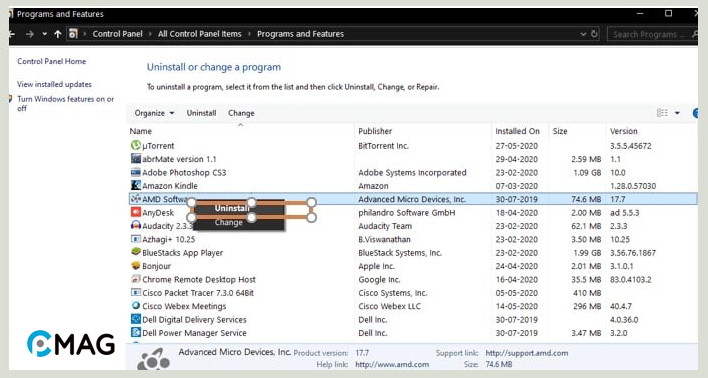Select the Google Inc. publisher cell
Viewport: 708px width, 378px height.
pos(379,280)
